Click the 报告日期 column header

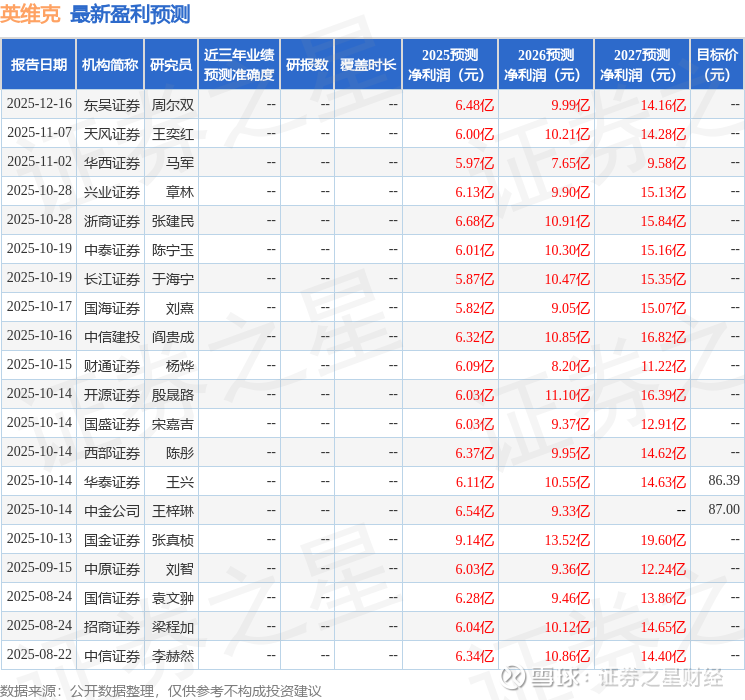point(38,65)
